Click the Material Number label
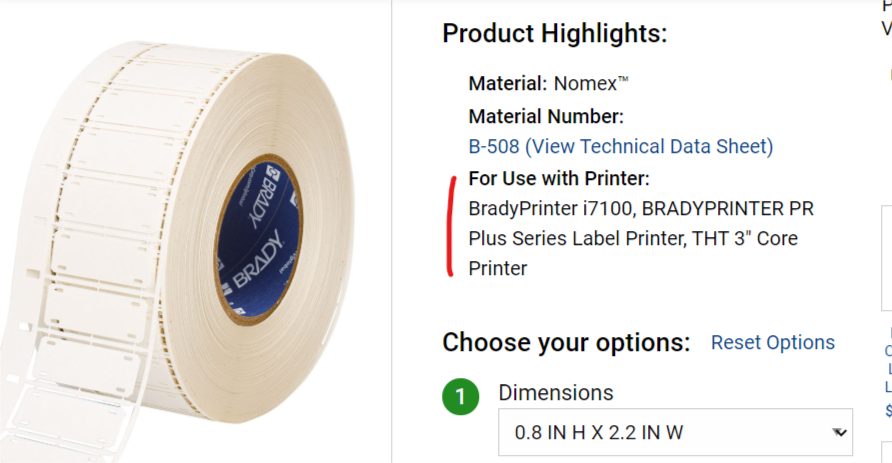The height and width of the screenshot is (463, 892). tap(546, 116)
